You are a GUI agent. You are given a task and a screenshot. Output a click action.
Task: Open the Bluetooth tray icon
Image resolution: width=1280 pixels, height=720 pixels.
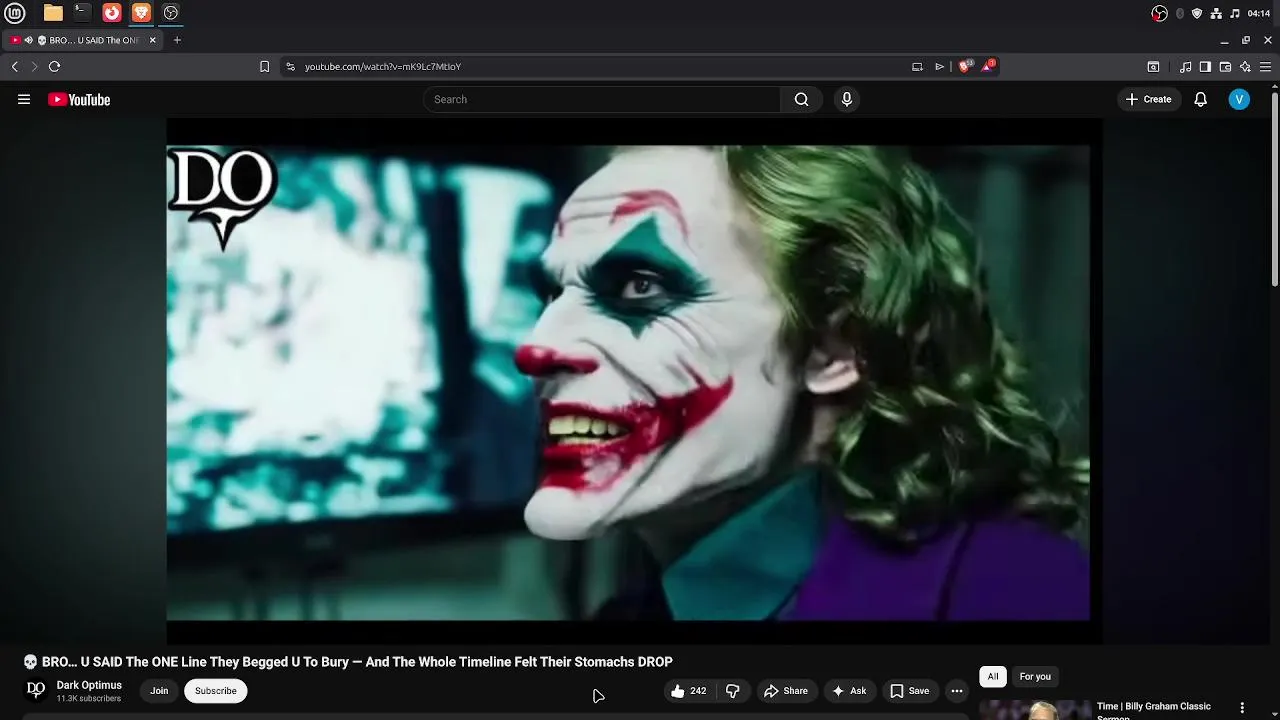click(x=1180, y=13)
